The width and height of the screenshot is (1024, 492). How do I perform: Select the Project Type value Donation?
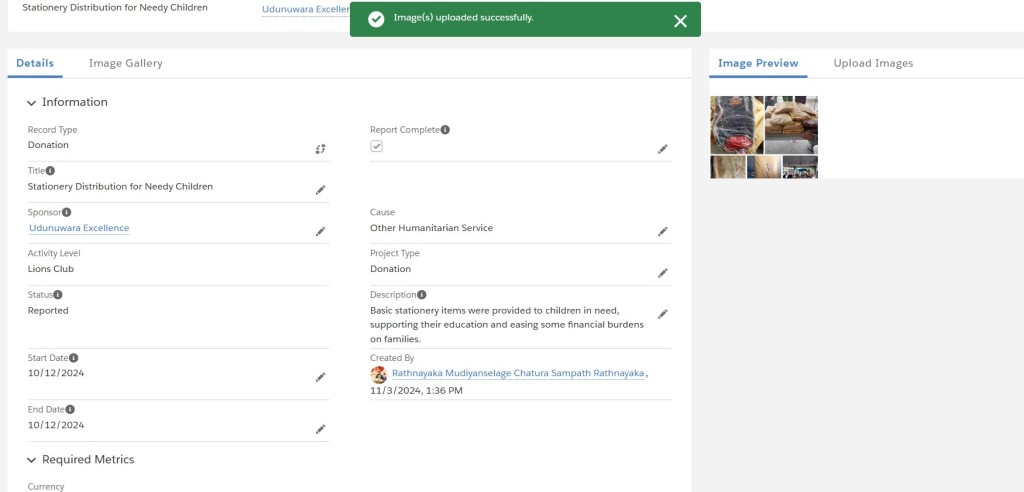click(391, 269)
